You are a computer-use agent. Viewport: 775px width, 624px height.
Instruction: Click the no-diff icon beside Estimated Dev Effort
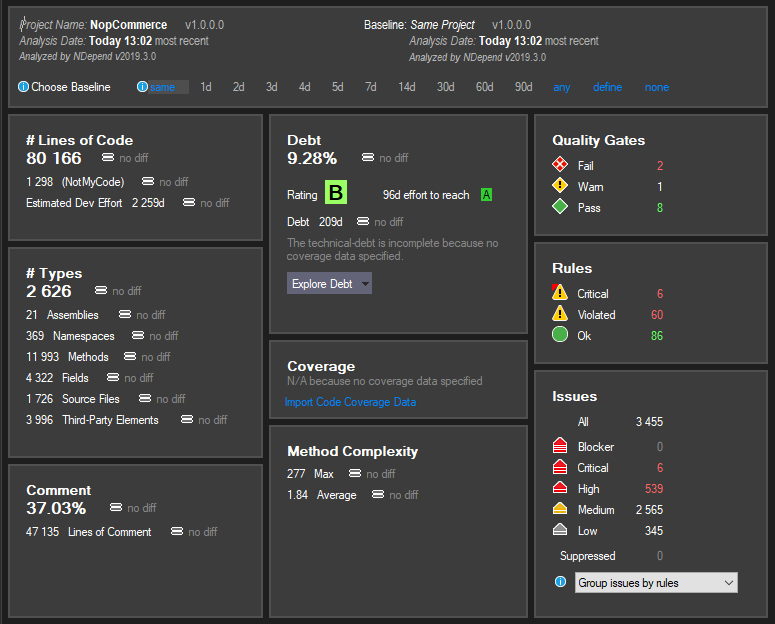pos(189,202)
